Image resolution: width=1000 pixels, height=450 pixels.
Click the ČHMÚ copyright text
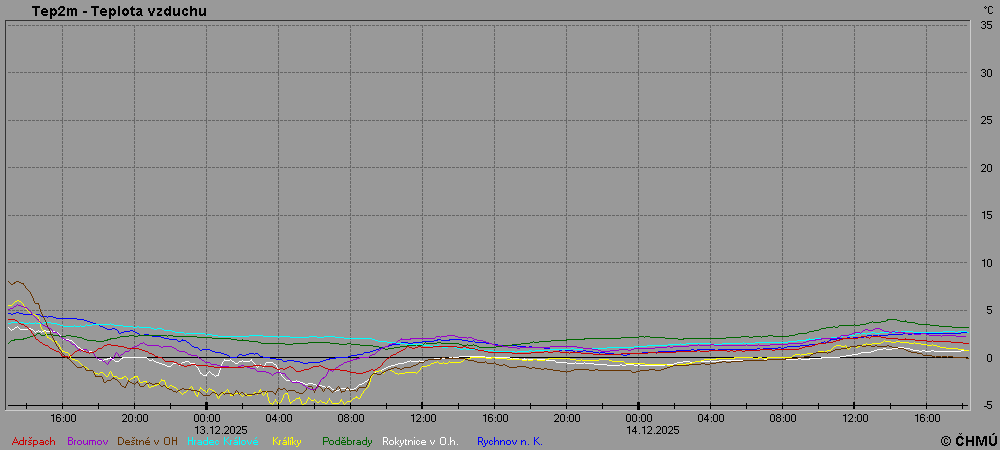(968, 441)
